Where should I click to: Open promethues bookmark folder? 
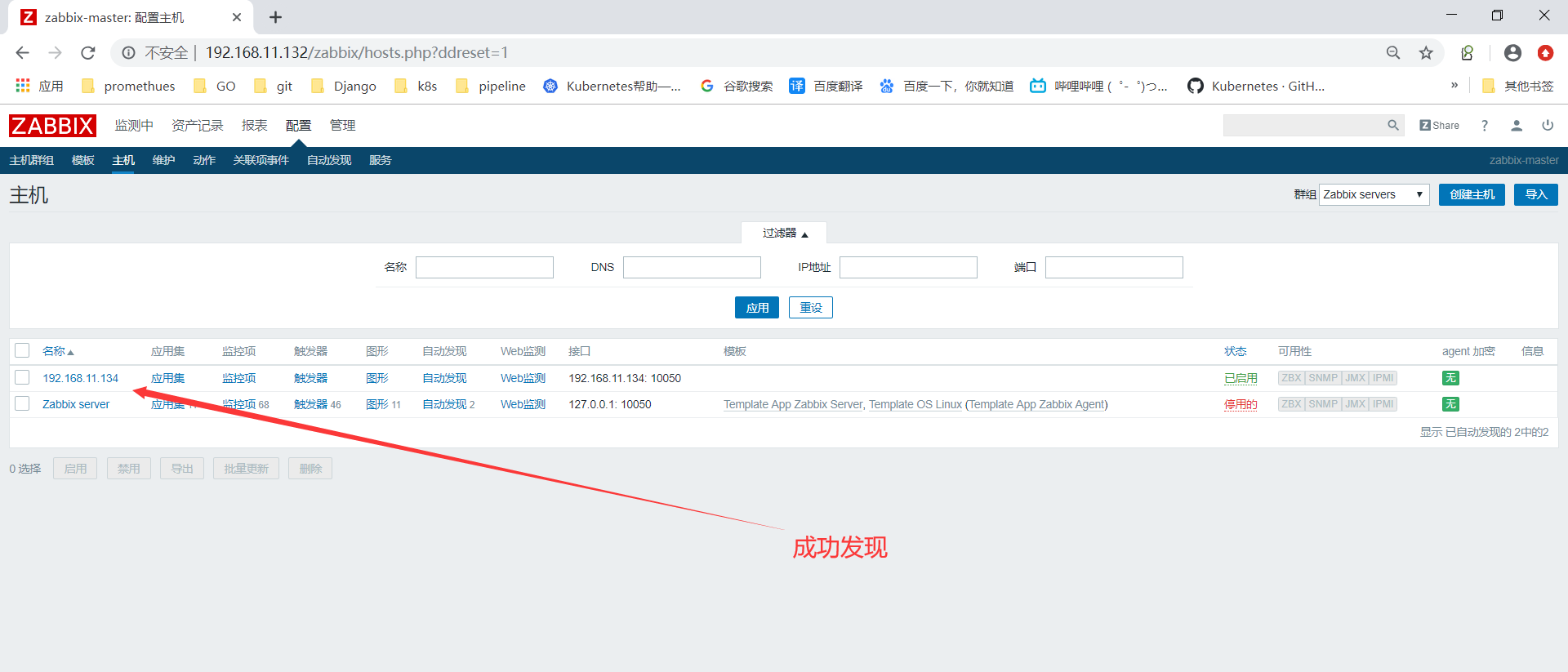tap(128, 86)
